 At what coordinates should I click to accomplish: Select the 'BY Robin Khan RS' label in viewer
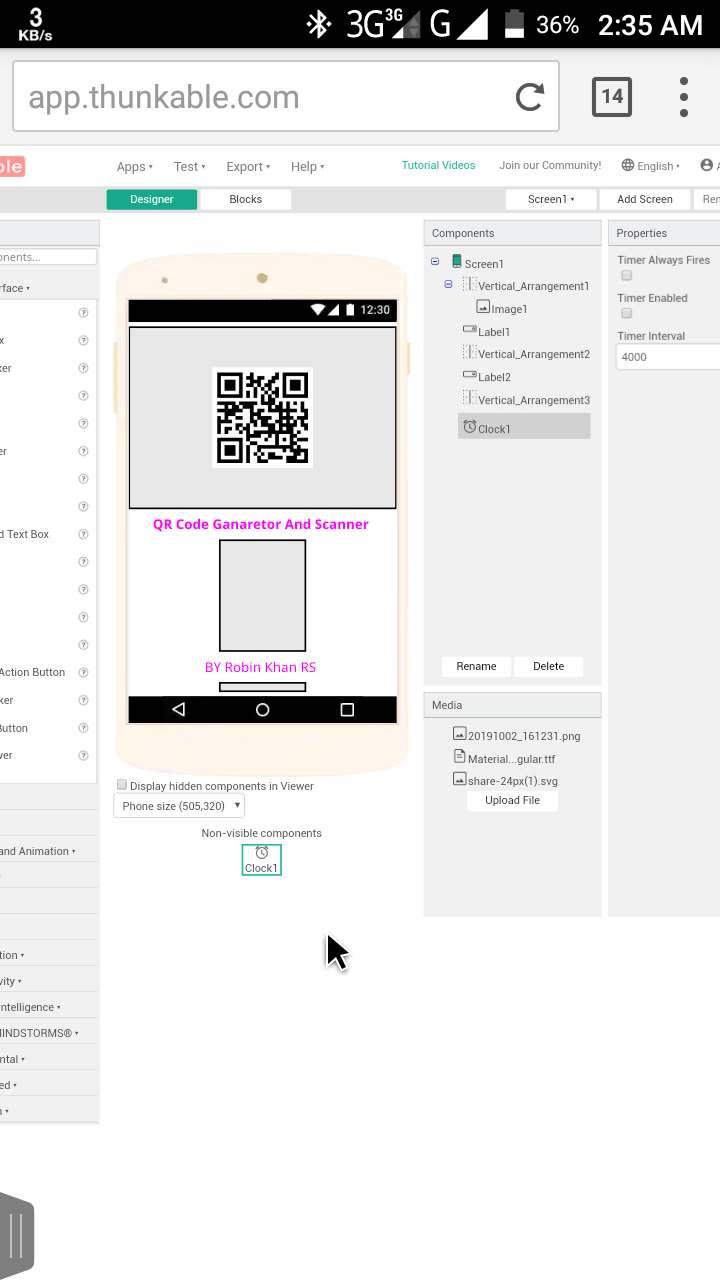[260, 667]
